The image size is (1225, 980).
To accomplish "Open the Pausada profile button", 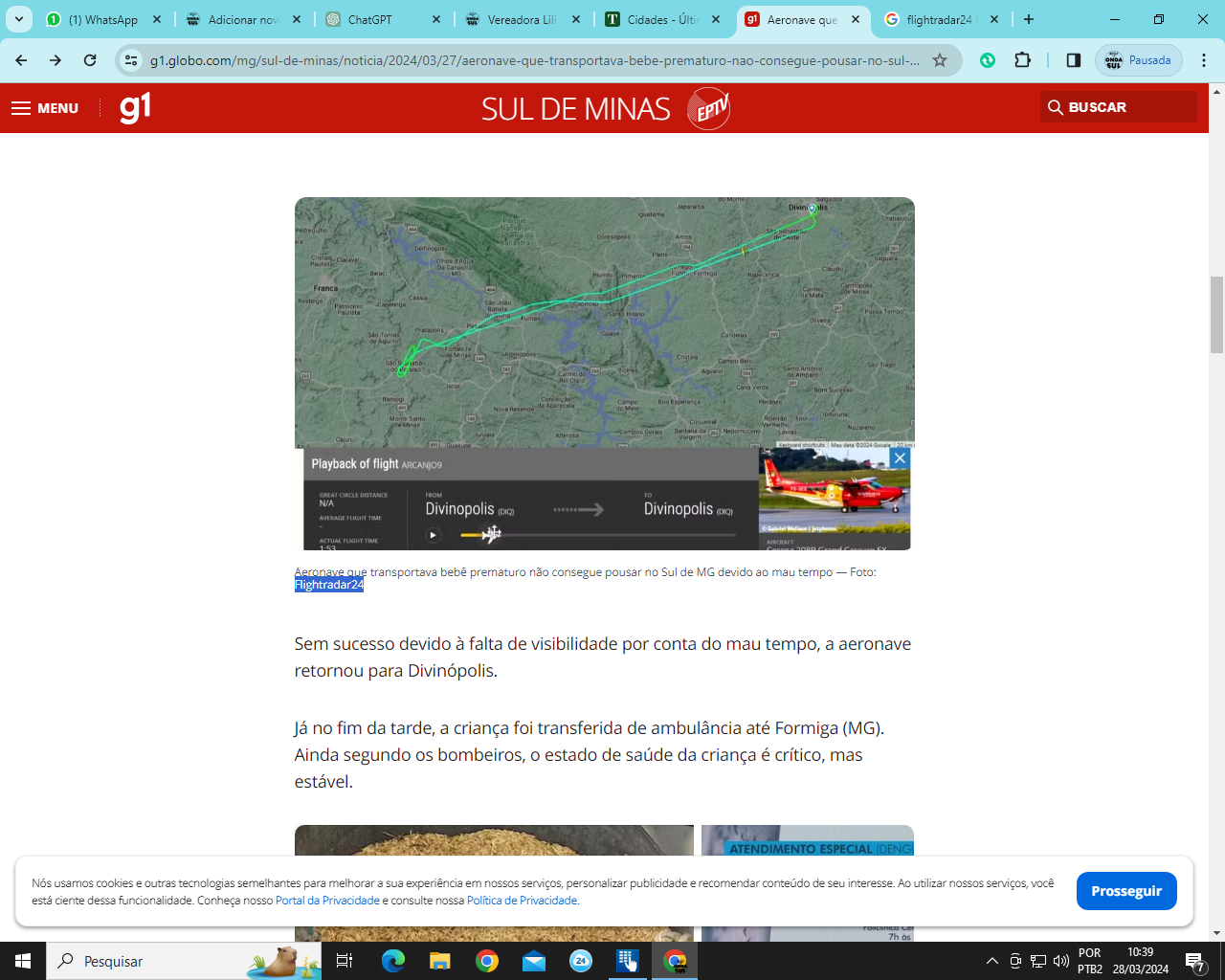I will [1139, 60].
